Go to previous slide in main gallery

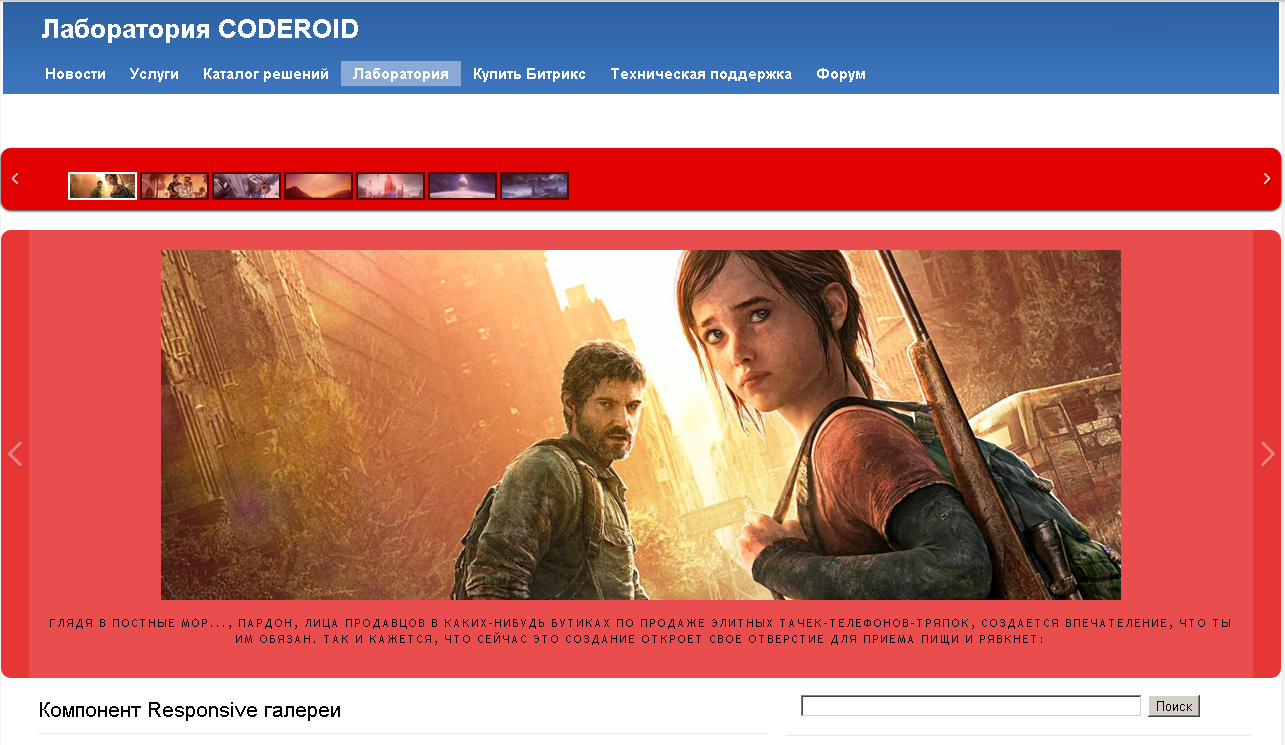click(15, 454)
